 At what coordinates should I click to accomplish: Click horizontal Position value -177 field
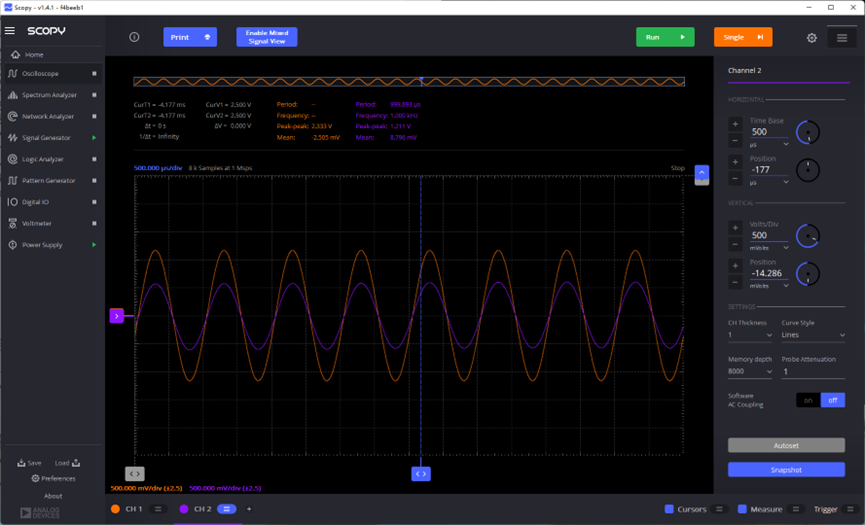click(x=769, y=170)
